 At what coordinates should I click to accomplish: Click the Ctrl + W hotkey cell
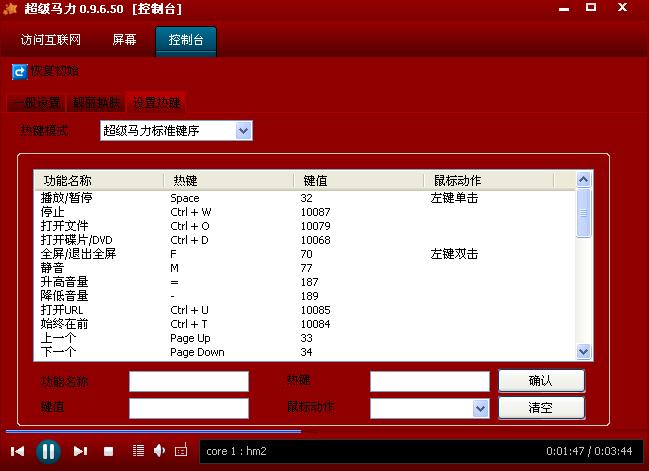tap(190, 212)
